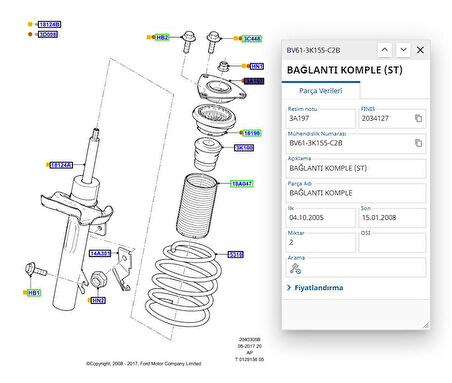Click the triangular top mount drawing
Viewport: 452px width, 383px height.
pos(221,89)
